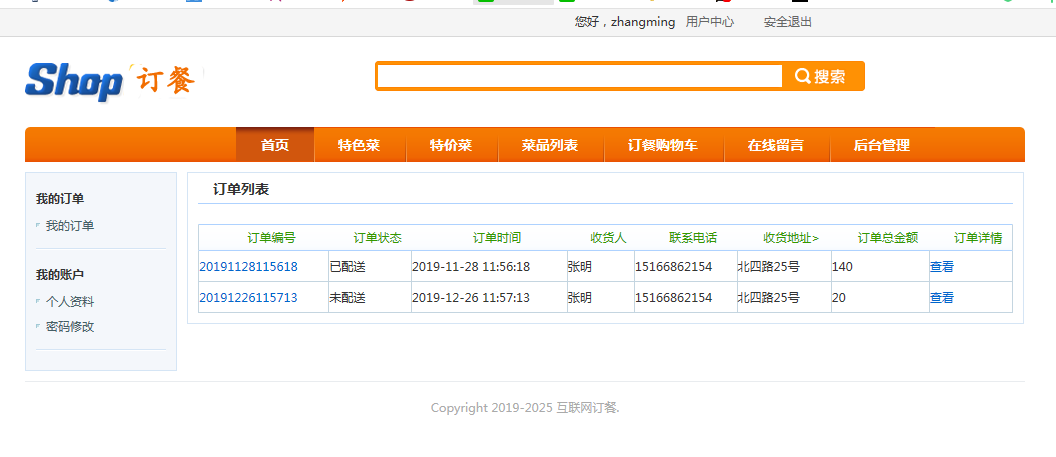Click the 订单编号 column header
Viewport: 1056px width, 457px height.
(271, 238)
